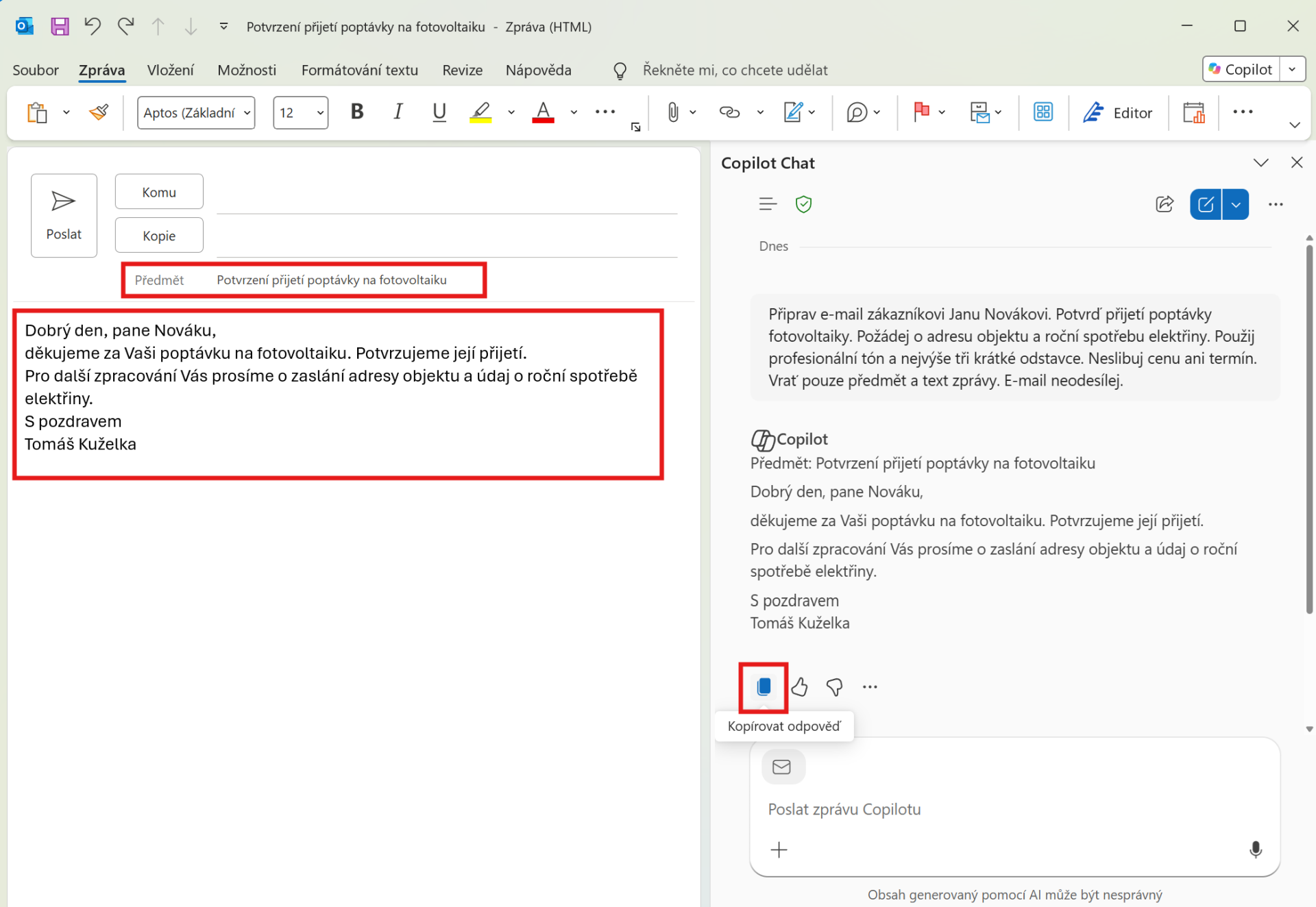The width and height of the screenshot is (1316, 907).
Task: Undo the last action
Action: [93, 27]
